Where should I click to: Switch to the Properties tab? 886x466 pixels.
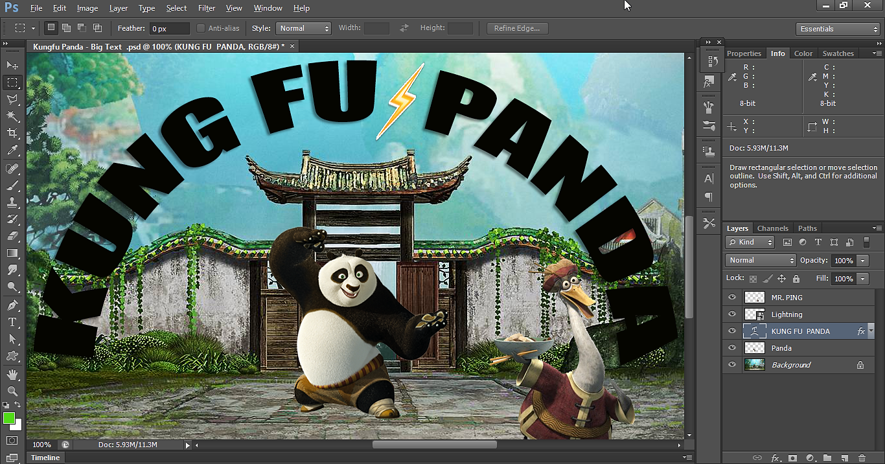click(x=744, y=53)
